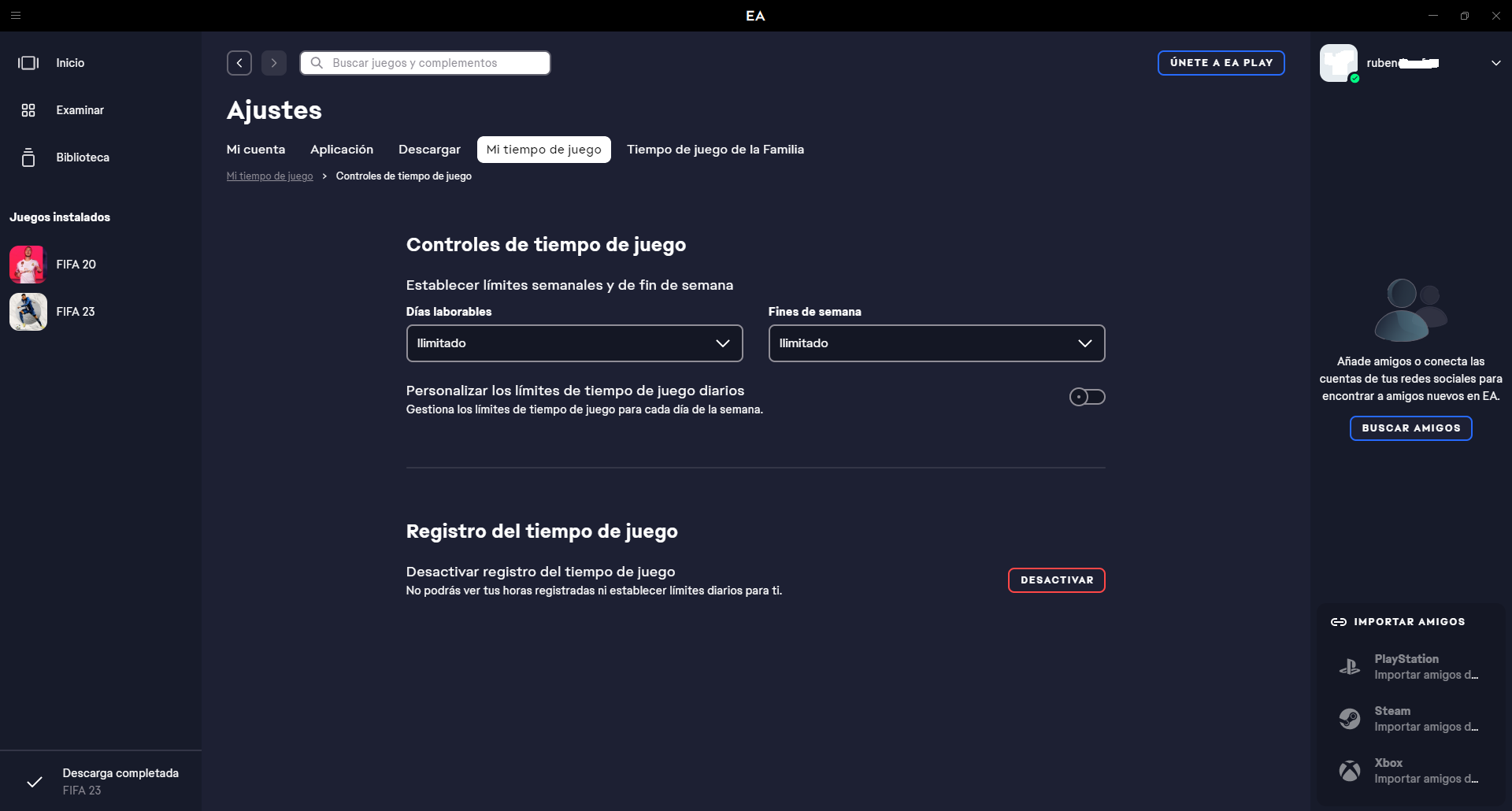Click the PlayStation logo icon
The height and width of the screenshot is (811, 1512).
(1350, 667)
